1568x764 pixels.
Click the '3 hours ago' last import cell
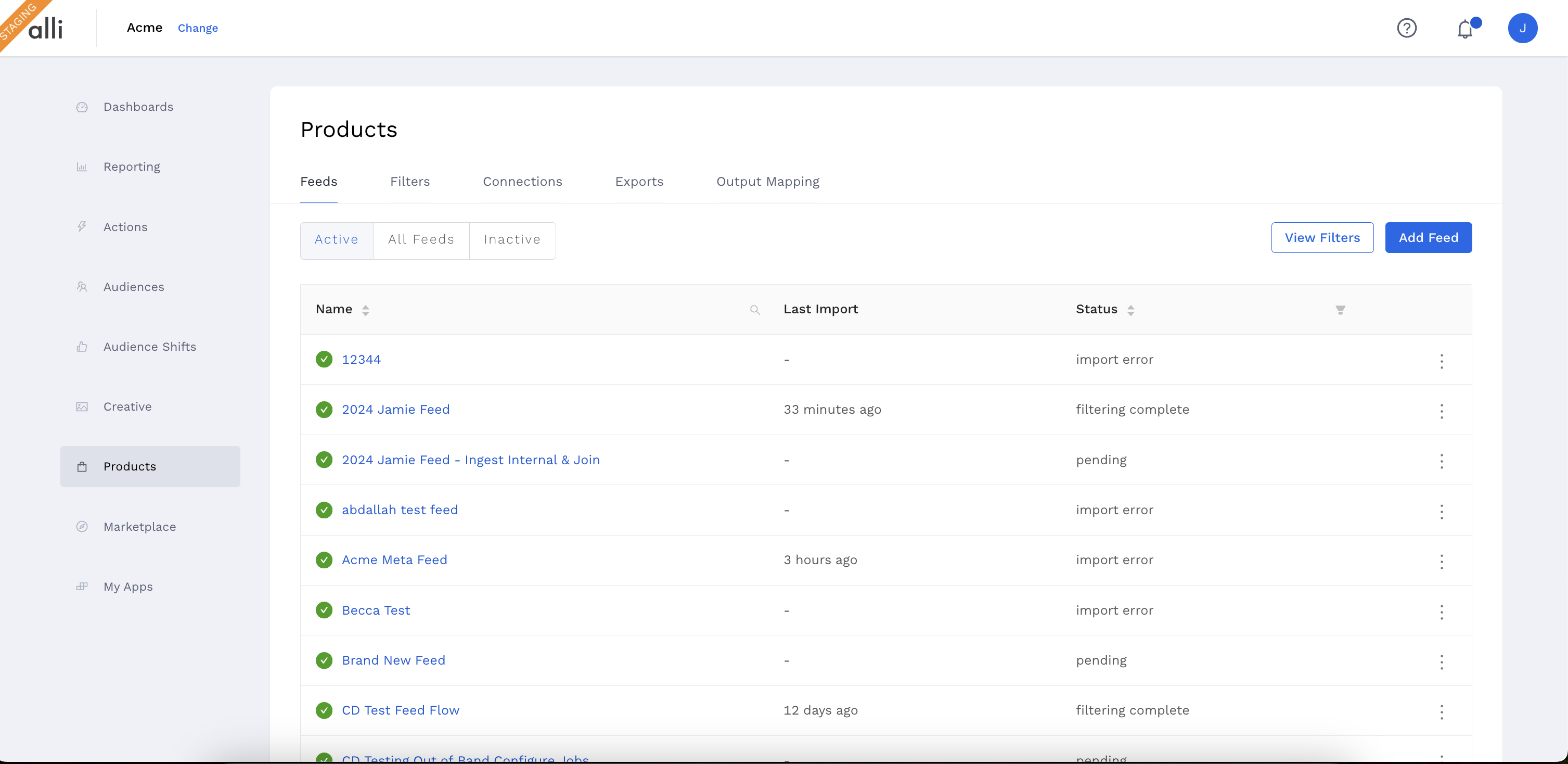[820, 560]
